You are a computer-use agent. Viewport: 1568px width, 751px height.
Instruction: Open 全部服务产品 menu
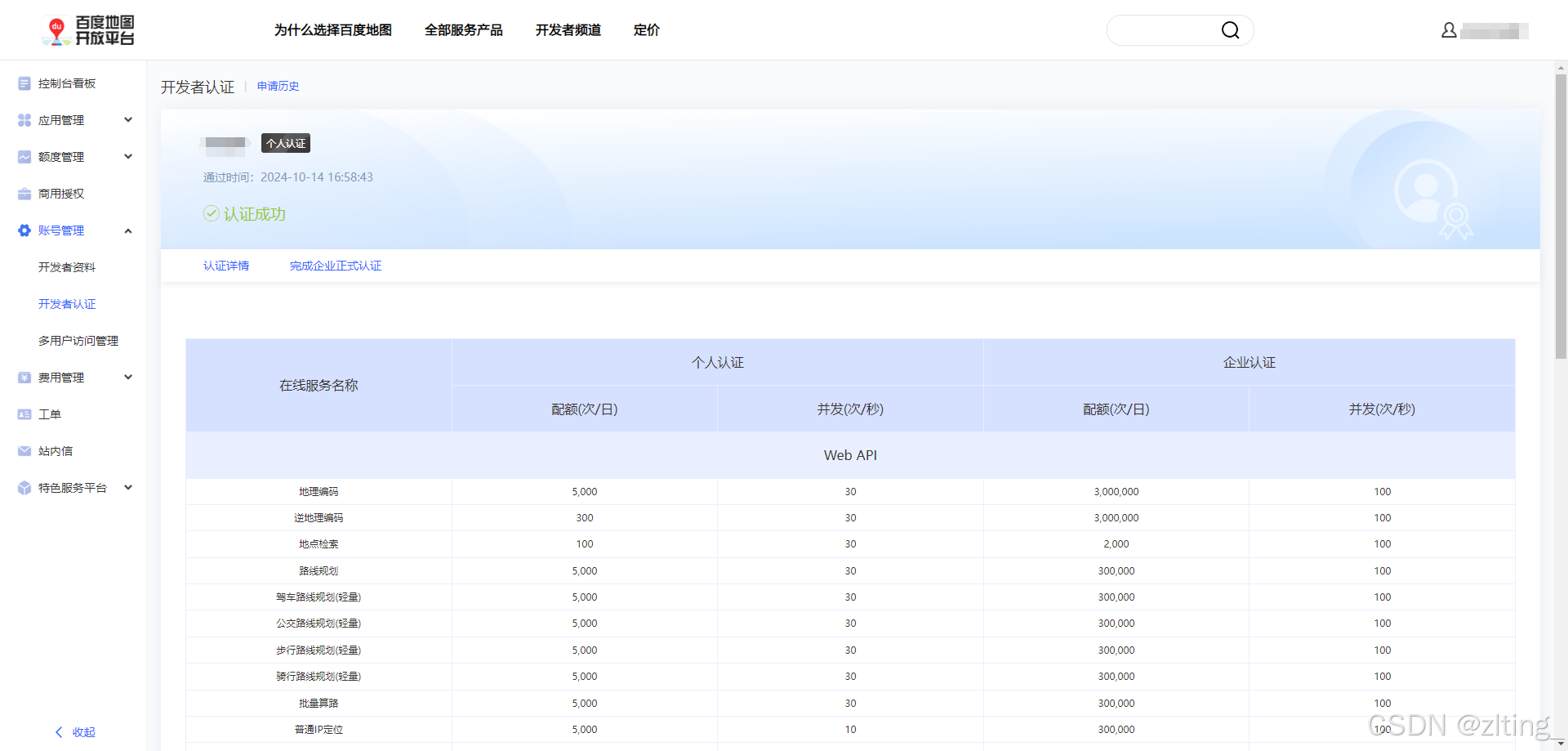464,30
